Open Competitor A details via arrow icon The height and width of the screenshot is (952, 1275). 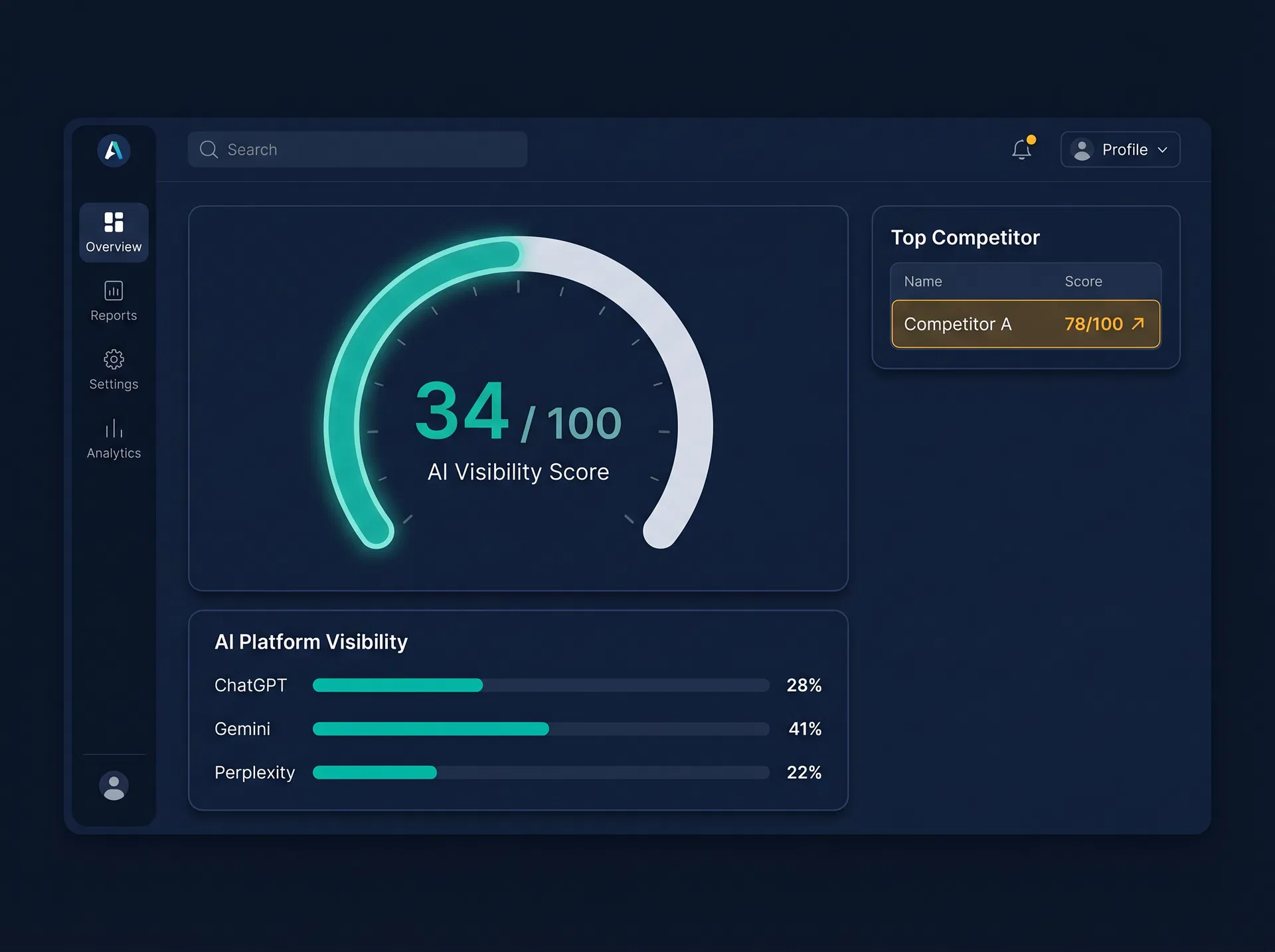coord(1138,324)
